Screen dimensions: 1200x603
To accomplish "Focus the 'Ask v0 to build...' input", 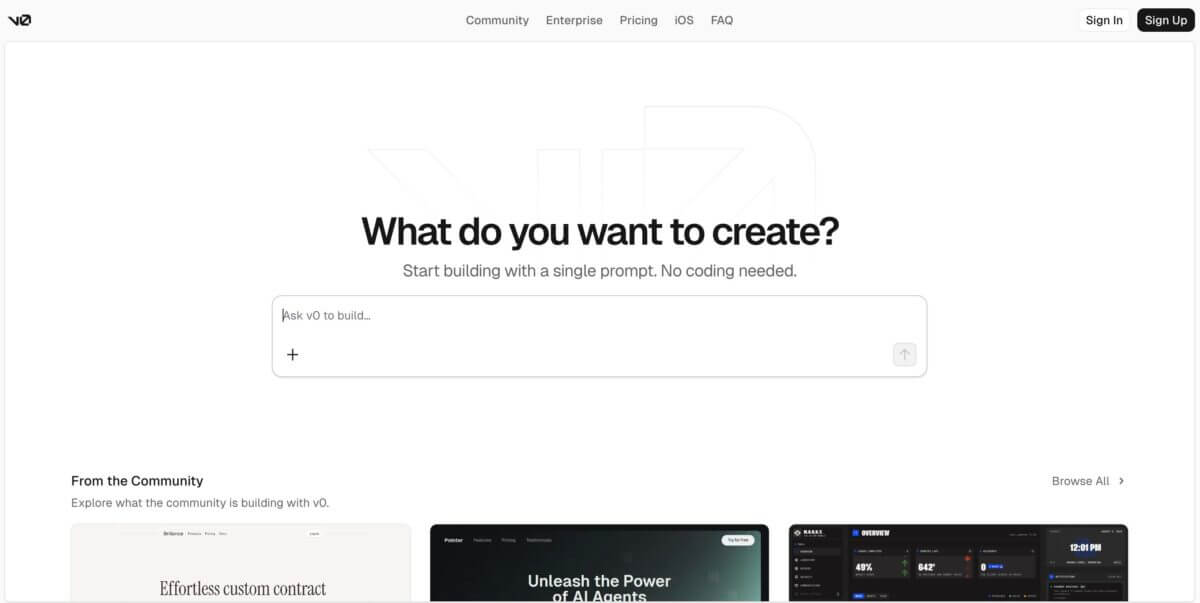I will (x=599, y=316).
